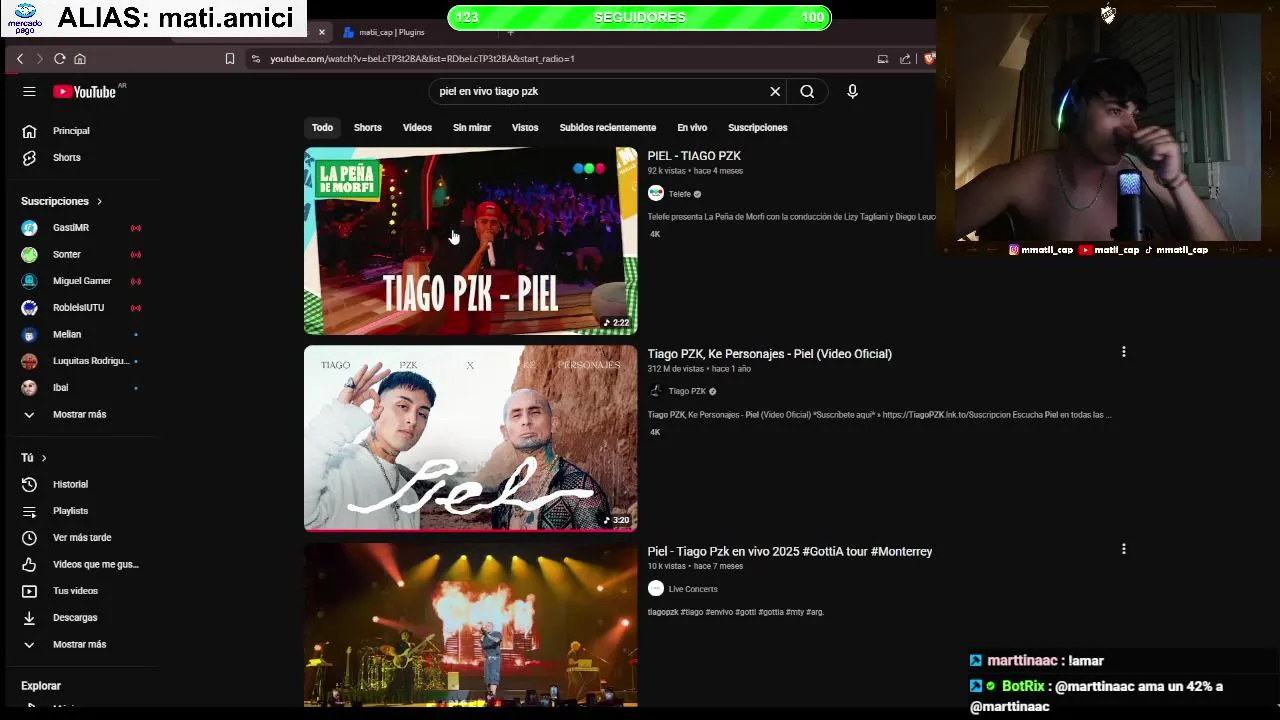The image size is (1280, 720).
Task: Select the Todo filter chip
Action: click(322, 128)
